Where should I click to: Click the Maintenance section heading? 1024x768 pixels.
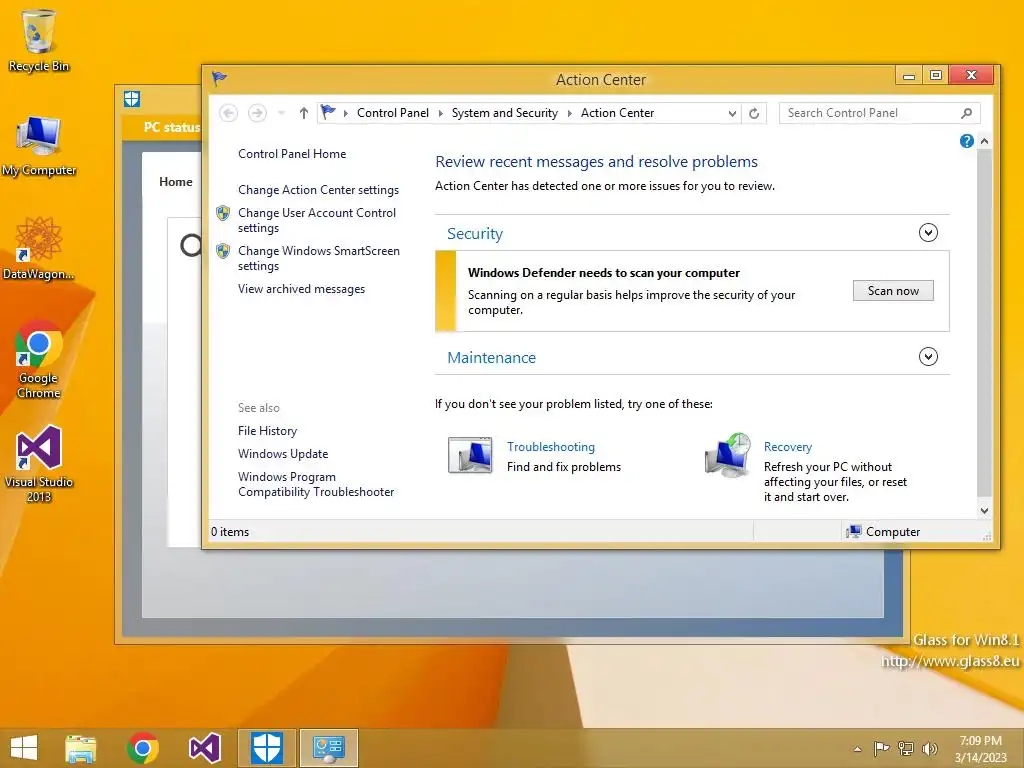(x=491, y=358)
